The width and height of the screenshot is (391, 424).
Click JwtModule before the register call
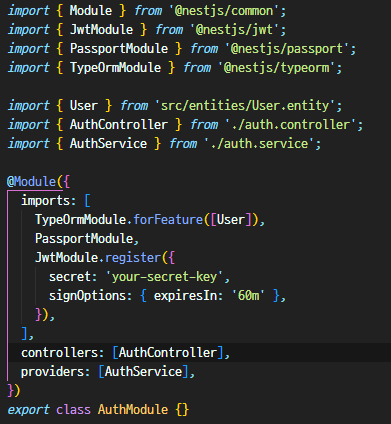point(66,258)
